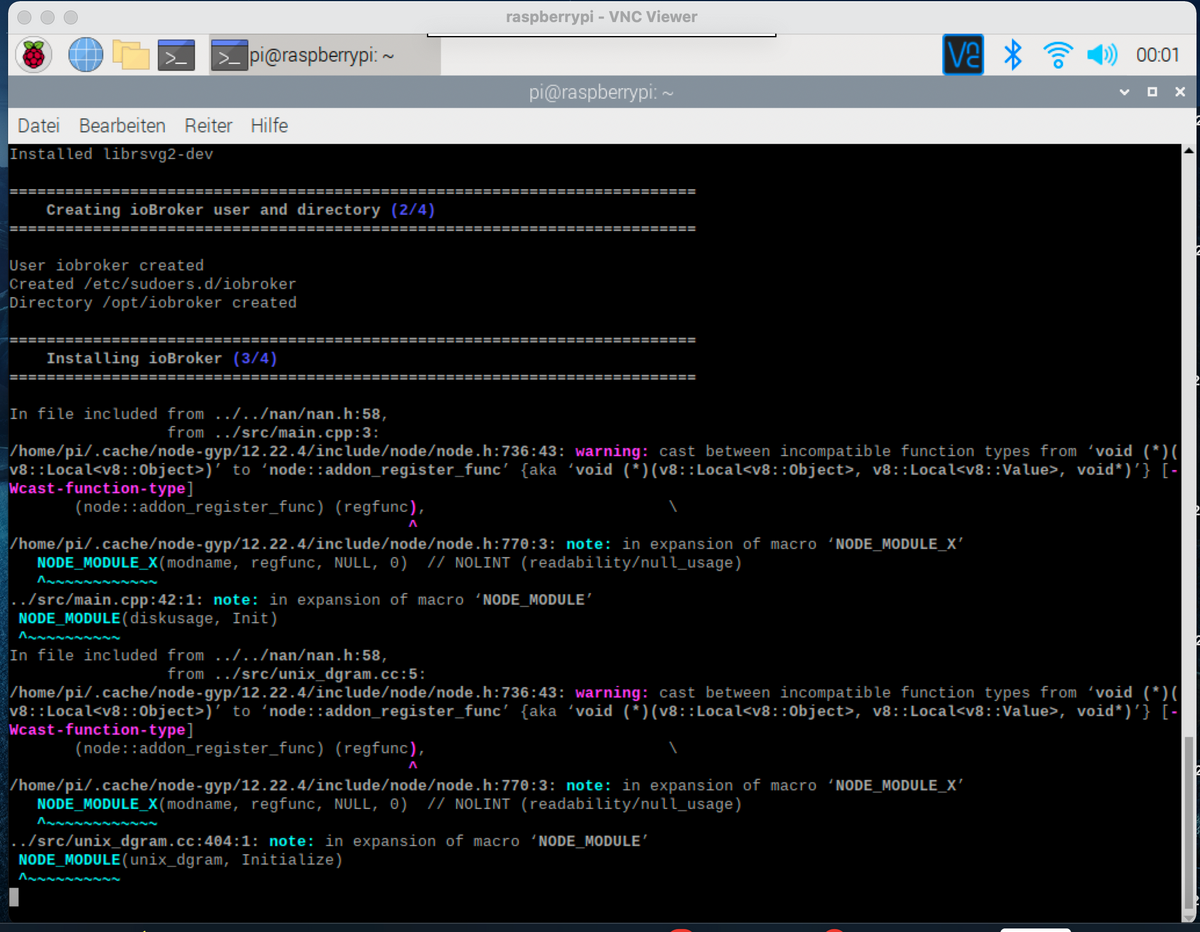
Task: Click the terminal title bar text
Action: (x=600, y=92)
